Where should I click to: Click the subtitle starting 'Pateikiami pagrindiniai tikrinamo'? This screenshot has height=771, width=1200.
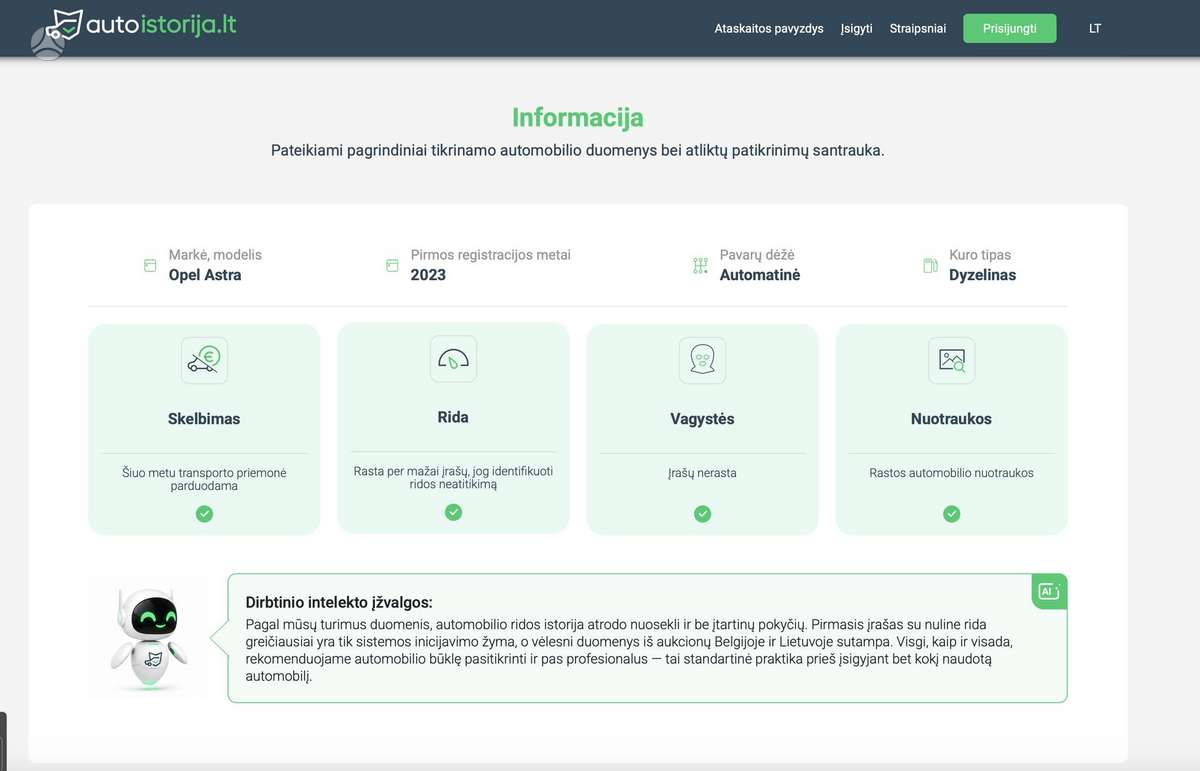click(x=578, y=150)
